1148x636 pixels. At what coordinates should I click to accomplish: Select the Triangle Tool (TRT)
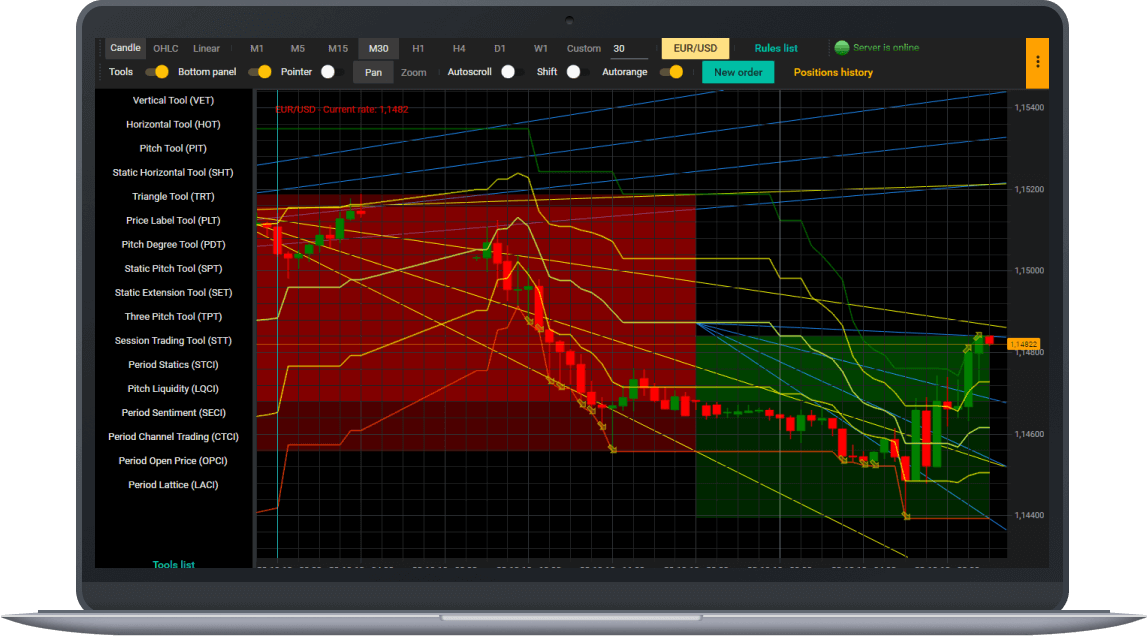(x=172, y=196)
